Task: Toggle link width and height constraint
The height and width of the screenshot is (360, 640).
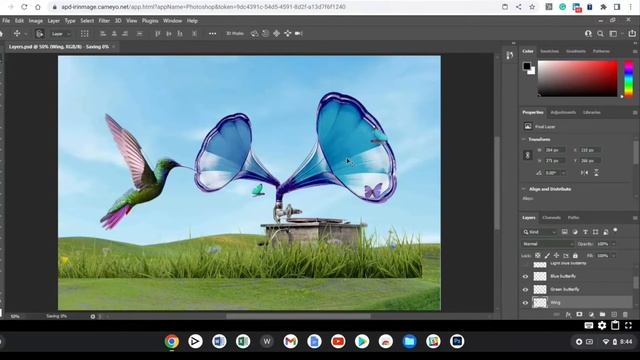Action: 527,156
